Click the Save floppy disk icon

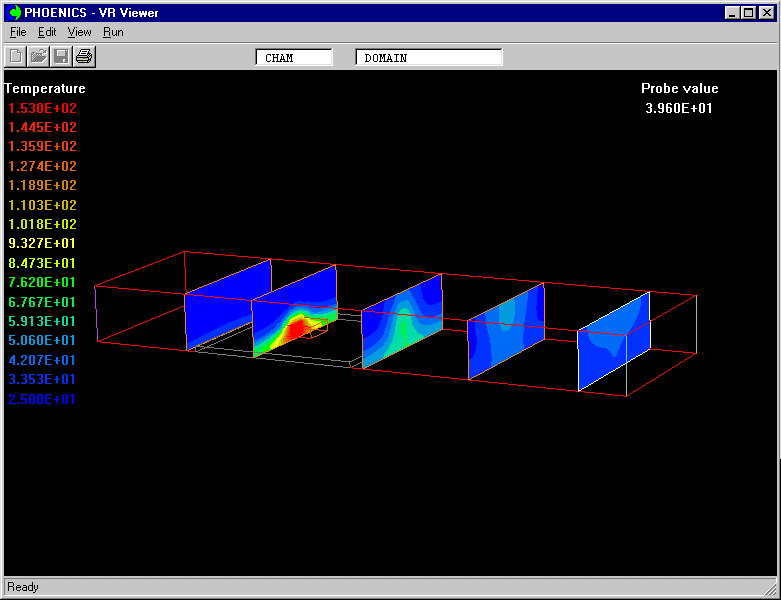tap(61, 57)
